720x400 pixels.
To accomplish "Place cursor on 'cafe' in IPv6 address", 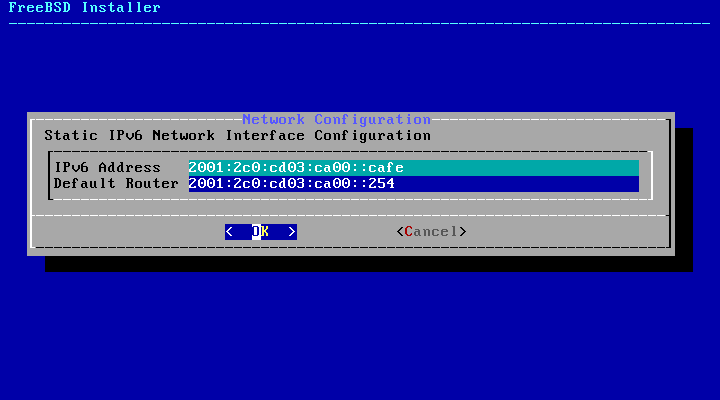I will coord(387,168).
